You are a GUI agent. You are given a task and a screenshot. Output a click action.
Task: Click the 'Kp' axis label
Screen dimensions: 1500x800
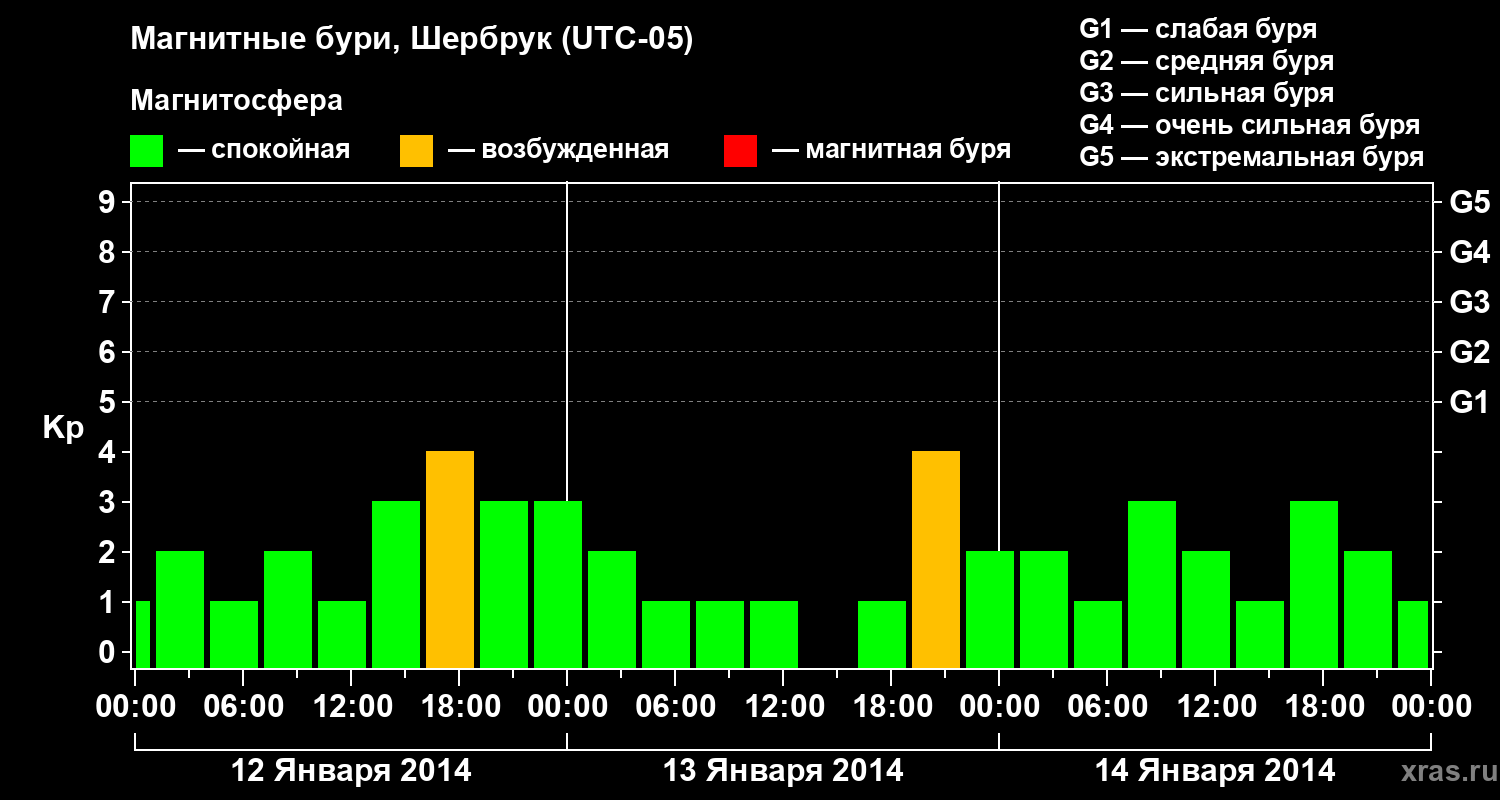63,429
